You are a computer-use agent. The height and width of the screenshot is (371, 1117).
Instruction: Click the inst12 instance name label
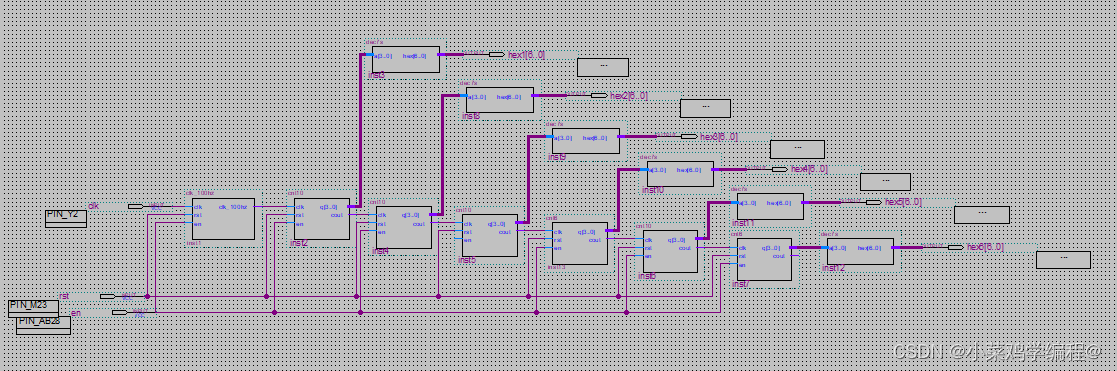pos(833,268)
